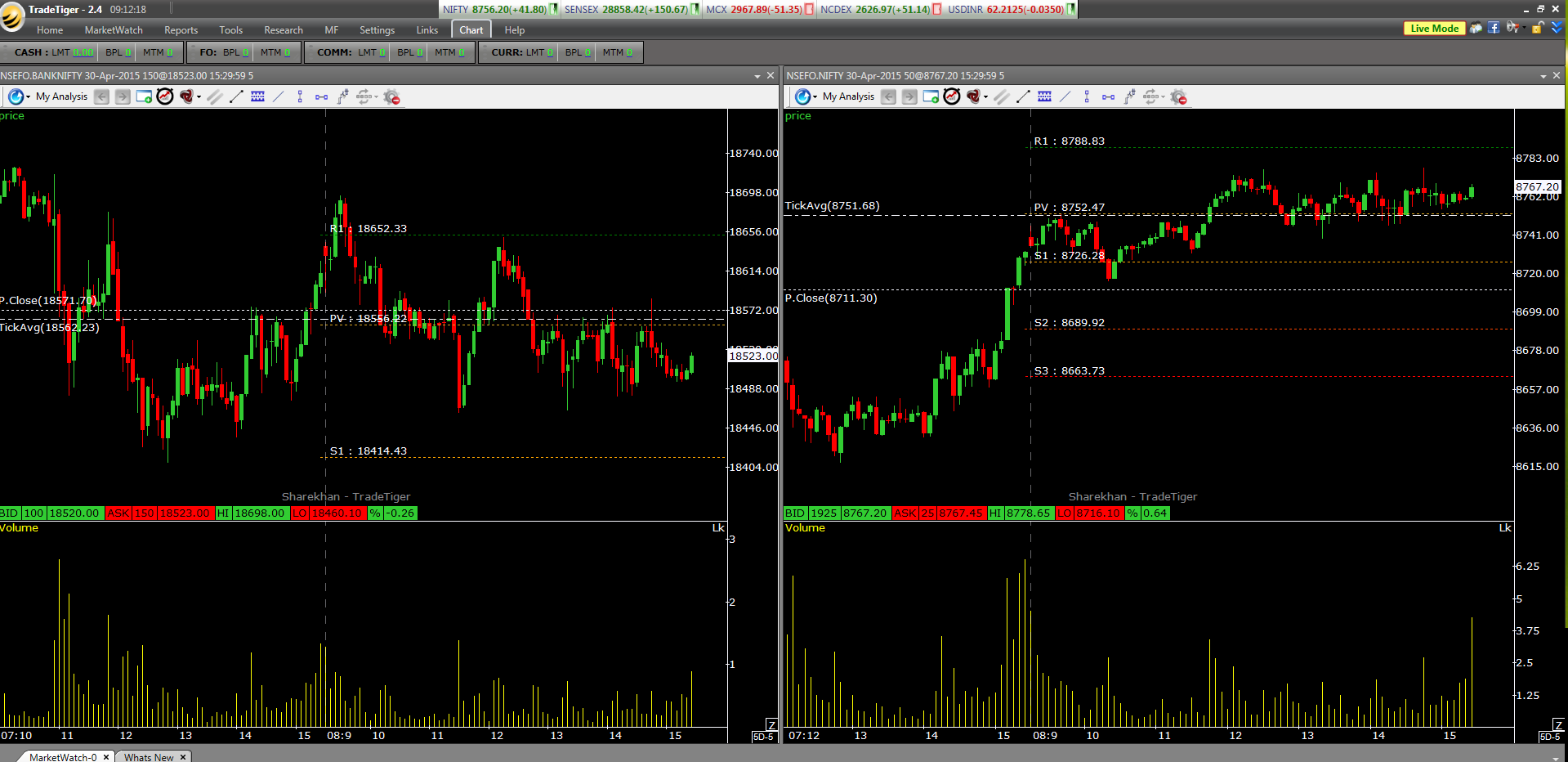This screenshot has height=762, width=1568.
Task: Open the Home menu
Action: 50,30
